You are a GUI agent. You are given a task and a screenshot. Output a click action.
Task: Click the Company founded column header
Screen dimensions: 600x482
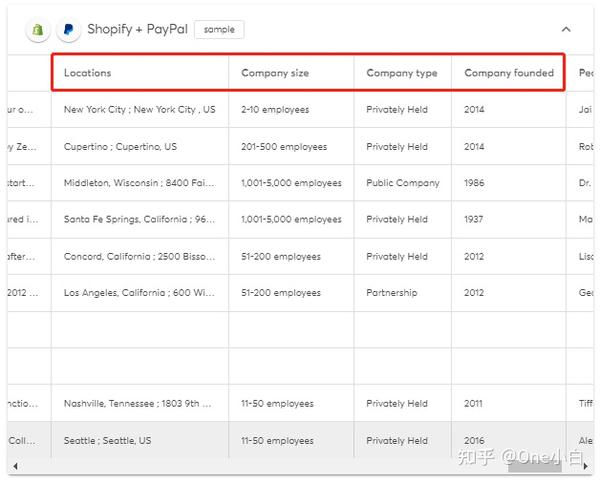[509, 73]
